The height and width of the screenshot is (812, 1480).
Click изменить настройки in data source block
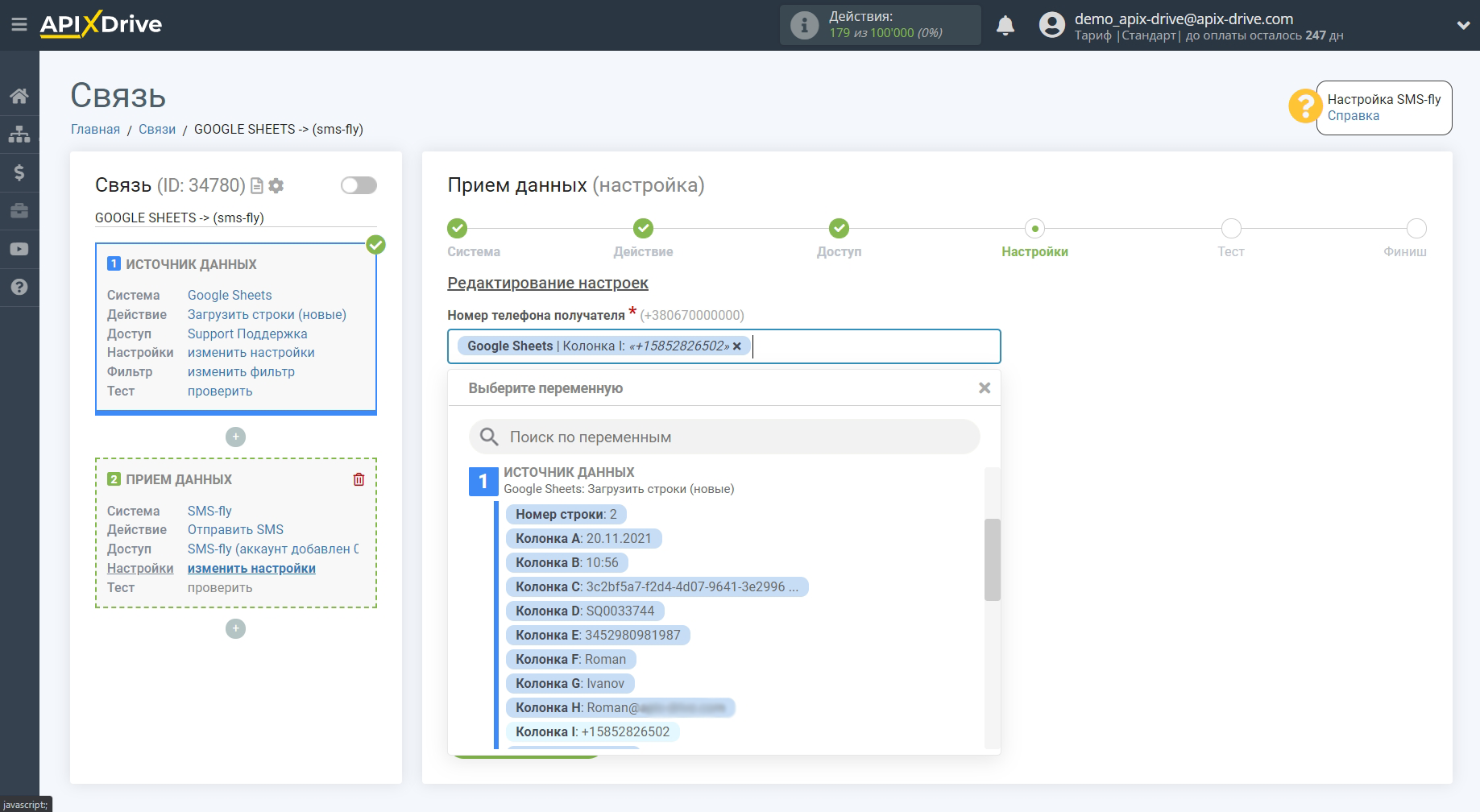click(251, 352)
